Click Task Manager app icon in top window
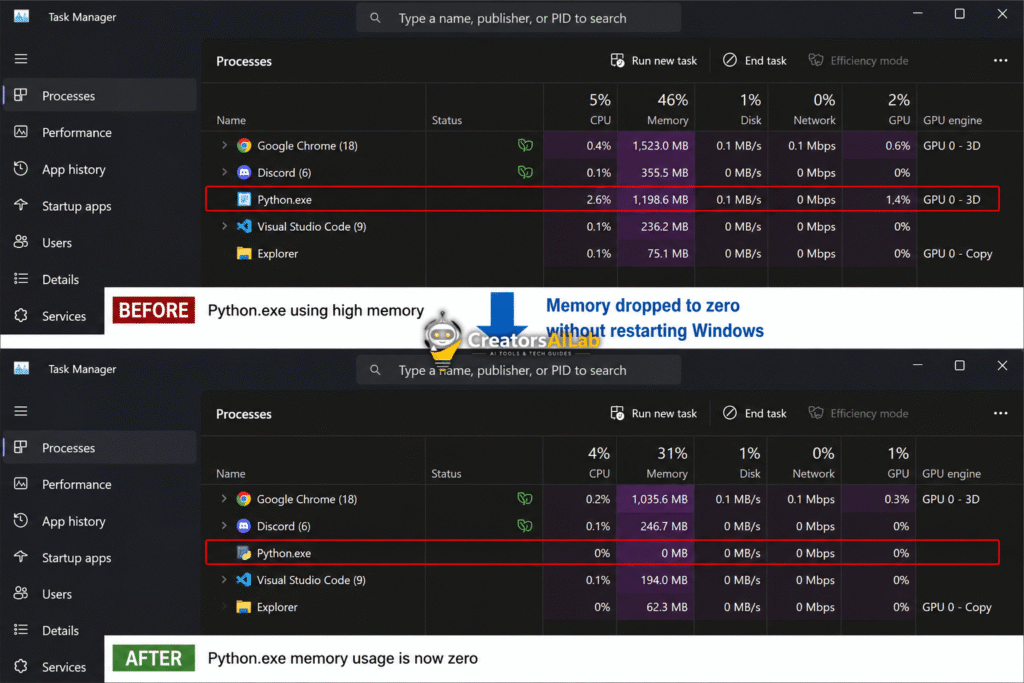 point(22,16)
